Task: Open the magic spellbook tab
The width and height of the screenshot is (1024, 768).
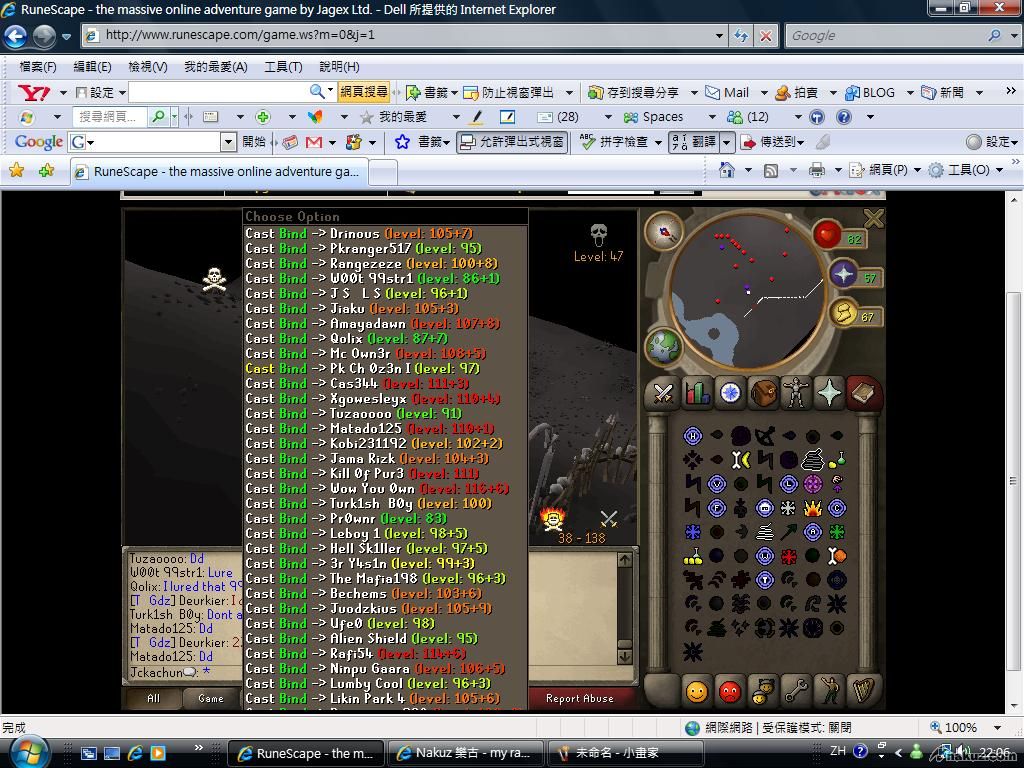Action: [x=863, y=393]
